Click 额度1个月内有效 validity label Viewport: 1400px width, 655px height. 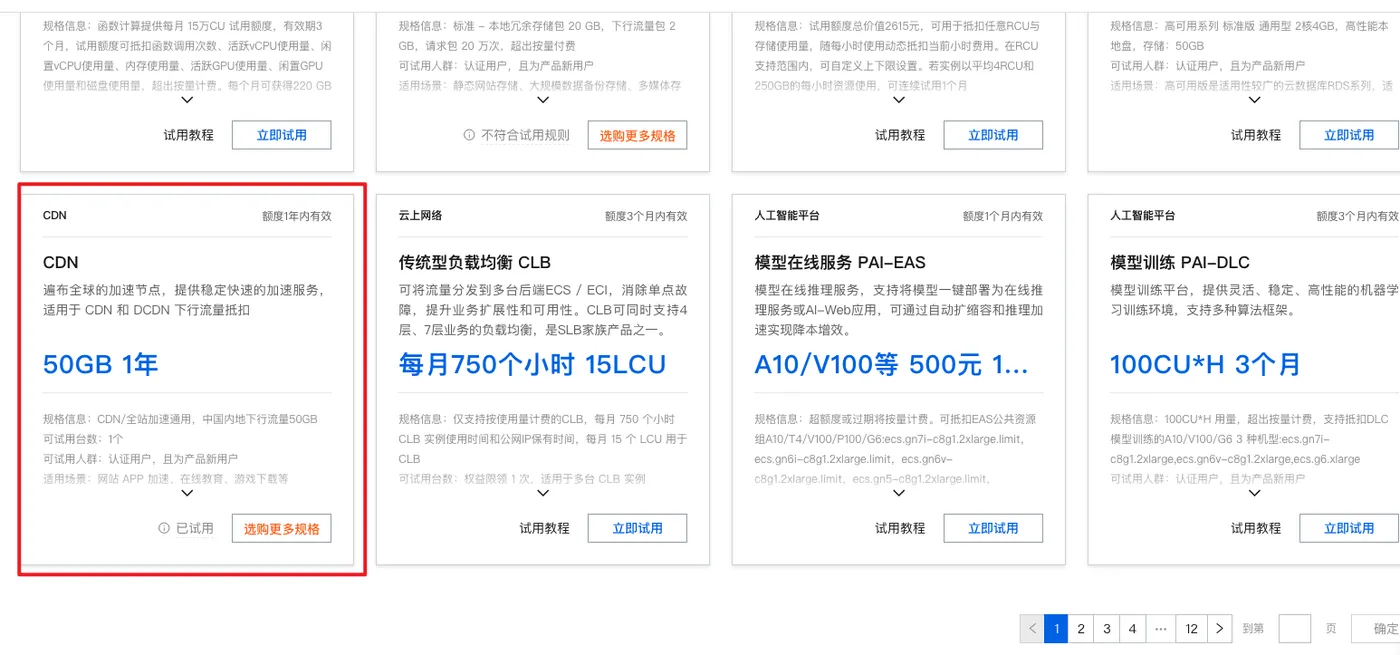(x=1003, y=216)
